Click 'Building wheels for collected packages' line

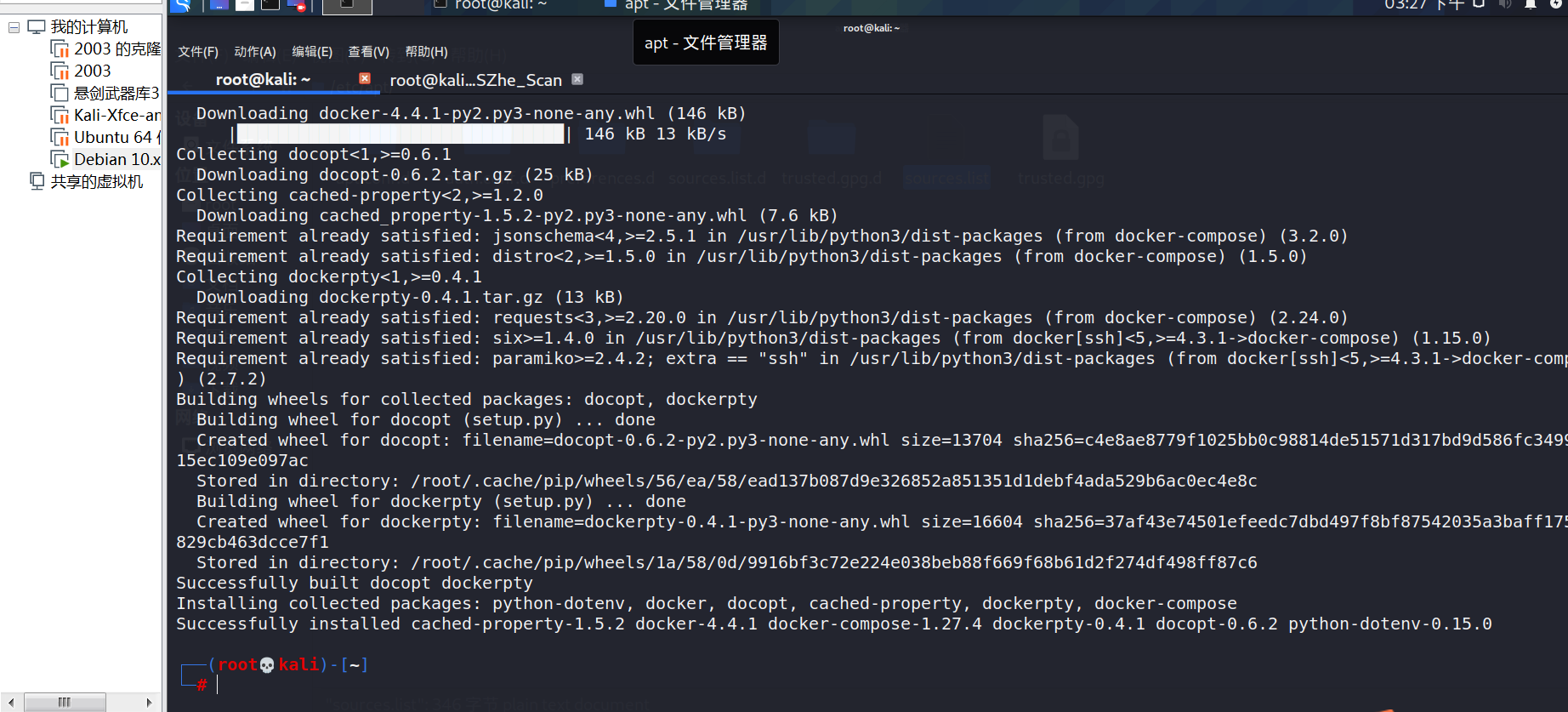467,399
